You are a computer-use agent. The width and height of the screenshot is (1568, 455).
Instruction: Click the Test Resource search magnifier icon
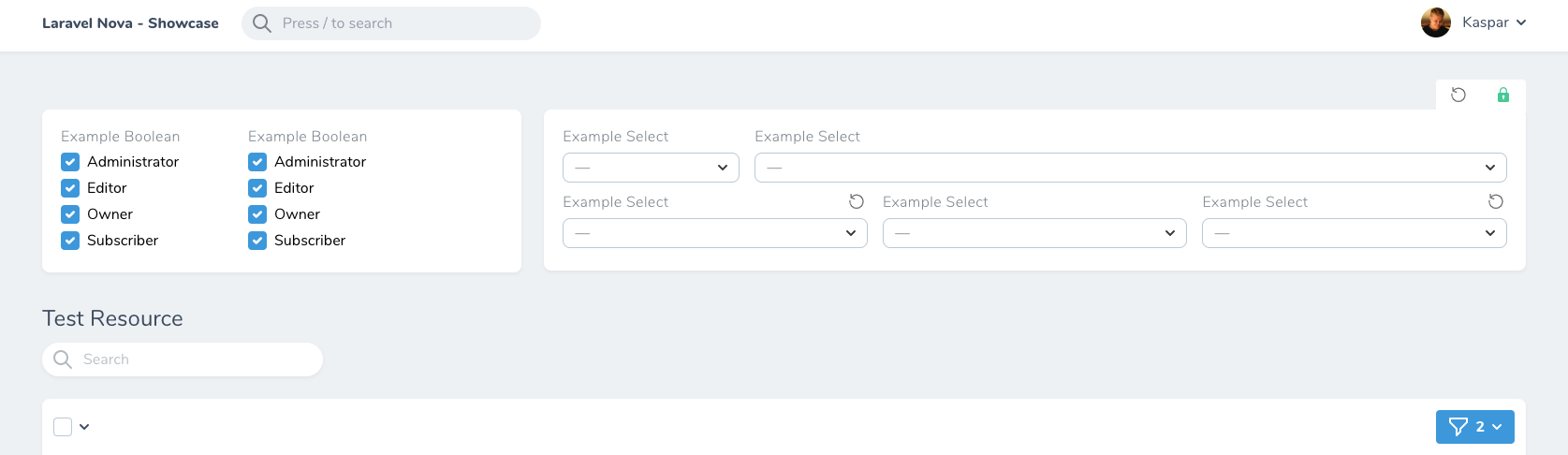point(63,360)
